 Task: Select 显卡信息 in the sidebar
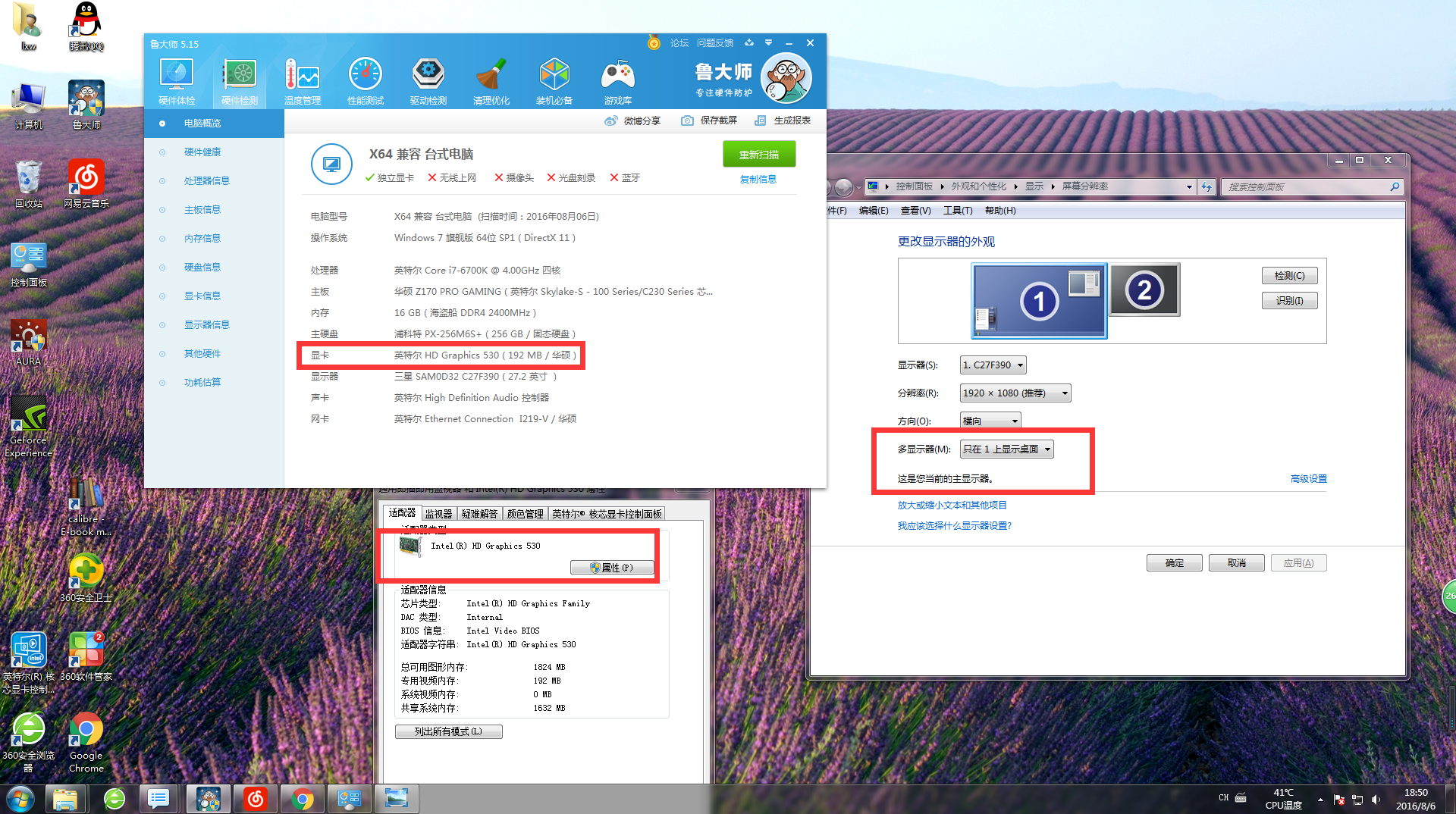point(214,296)
